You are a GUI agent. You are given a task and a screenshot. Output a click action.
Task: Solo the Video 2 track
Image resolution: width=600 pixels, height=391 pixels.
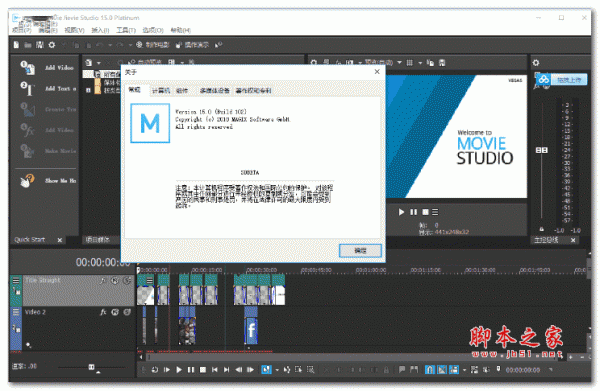127,312
